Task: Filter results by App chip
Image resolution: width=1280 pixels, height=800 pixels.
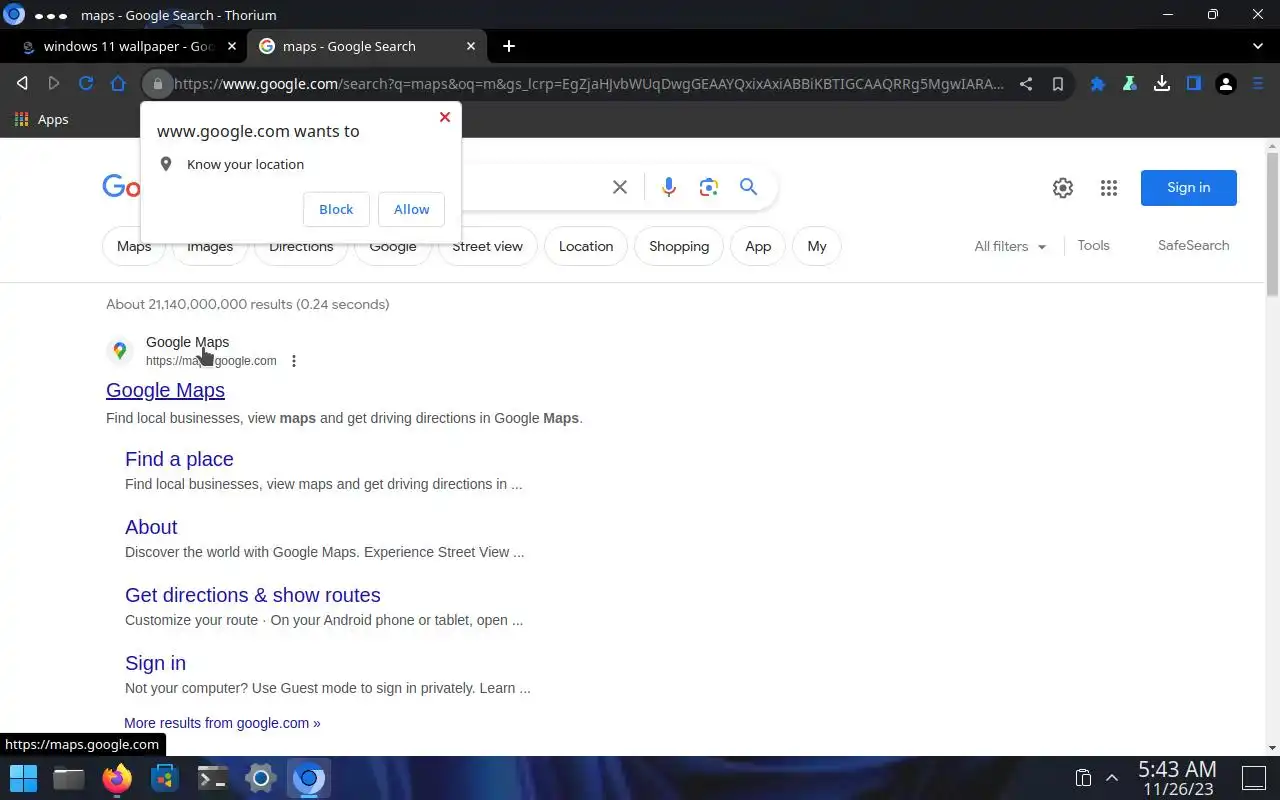Action: [758, 246]
